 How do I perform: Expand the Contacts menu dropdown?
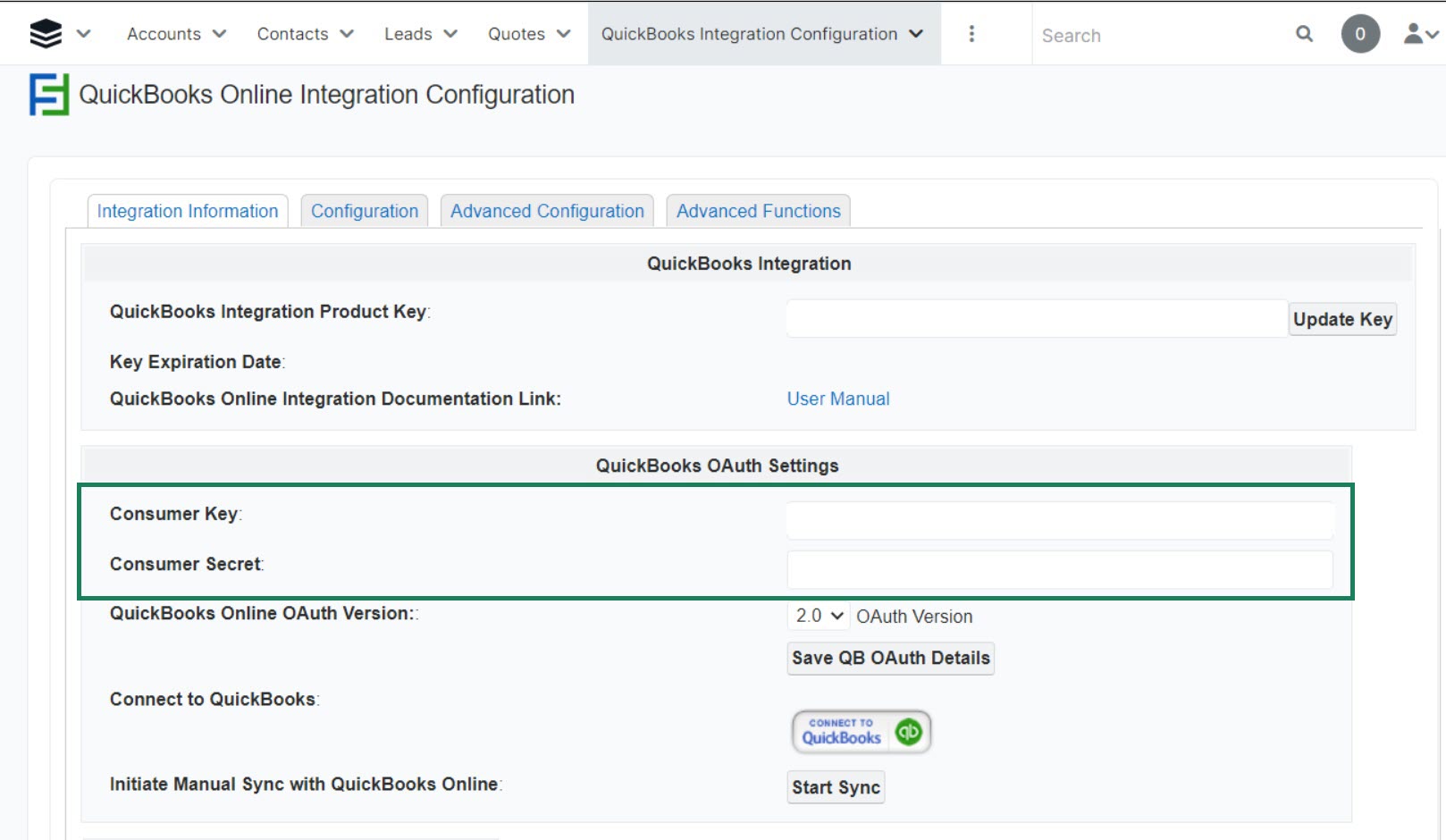305,34
